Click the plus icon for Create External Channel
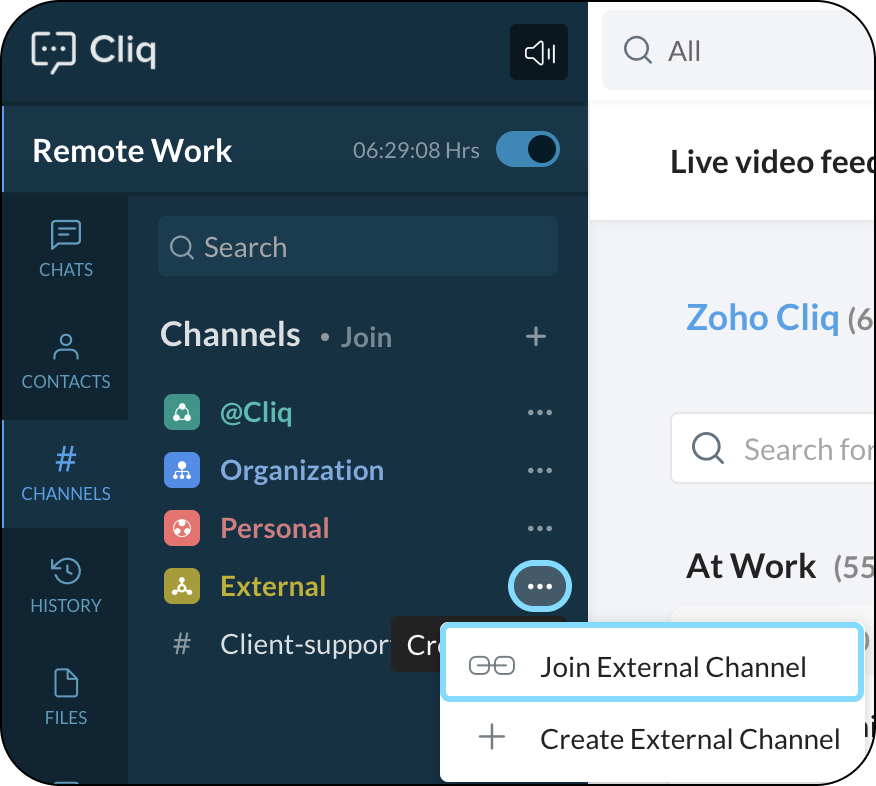Viewport: 876px width, 786px height. (492, 737)
